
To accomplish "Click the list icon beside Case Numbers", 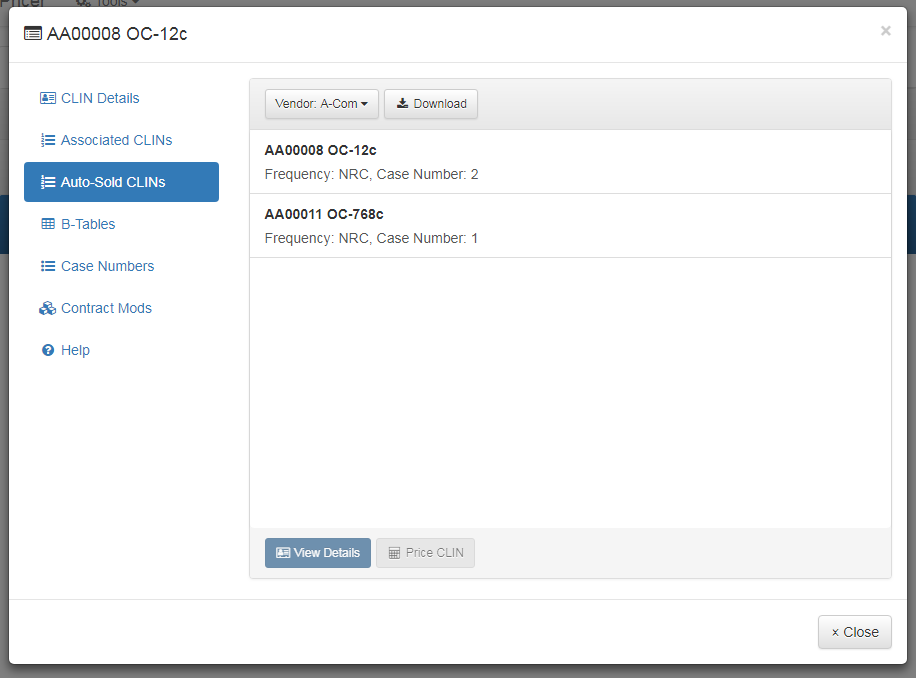I will 48,266.
